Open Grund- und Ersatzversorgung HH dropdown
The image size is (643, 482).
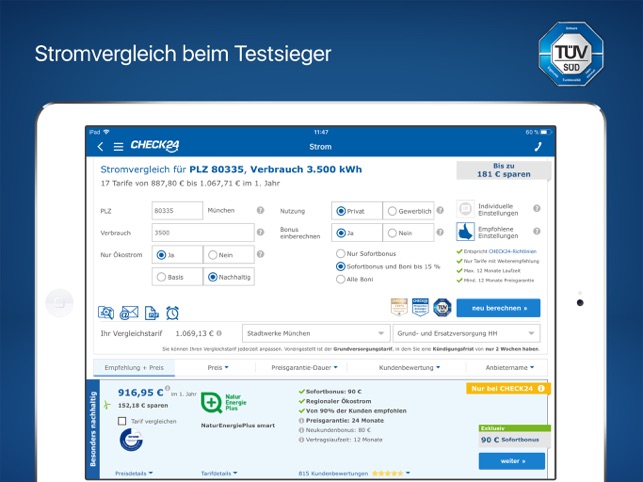[x=466, y=333]
